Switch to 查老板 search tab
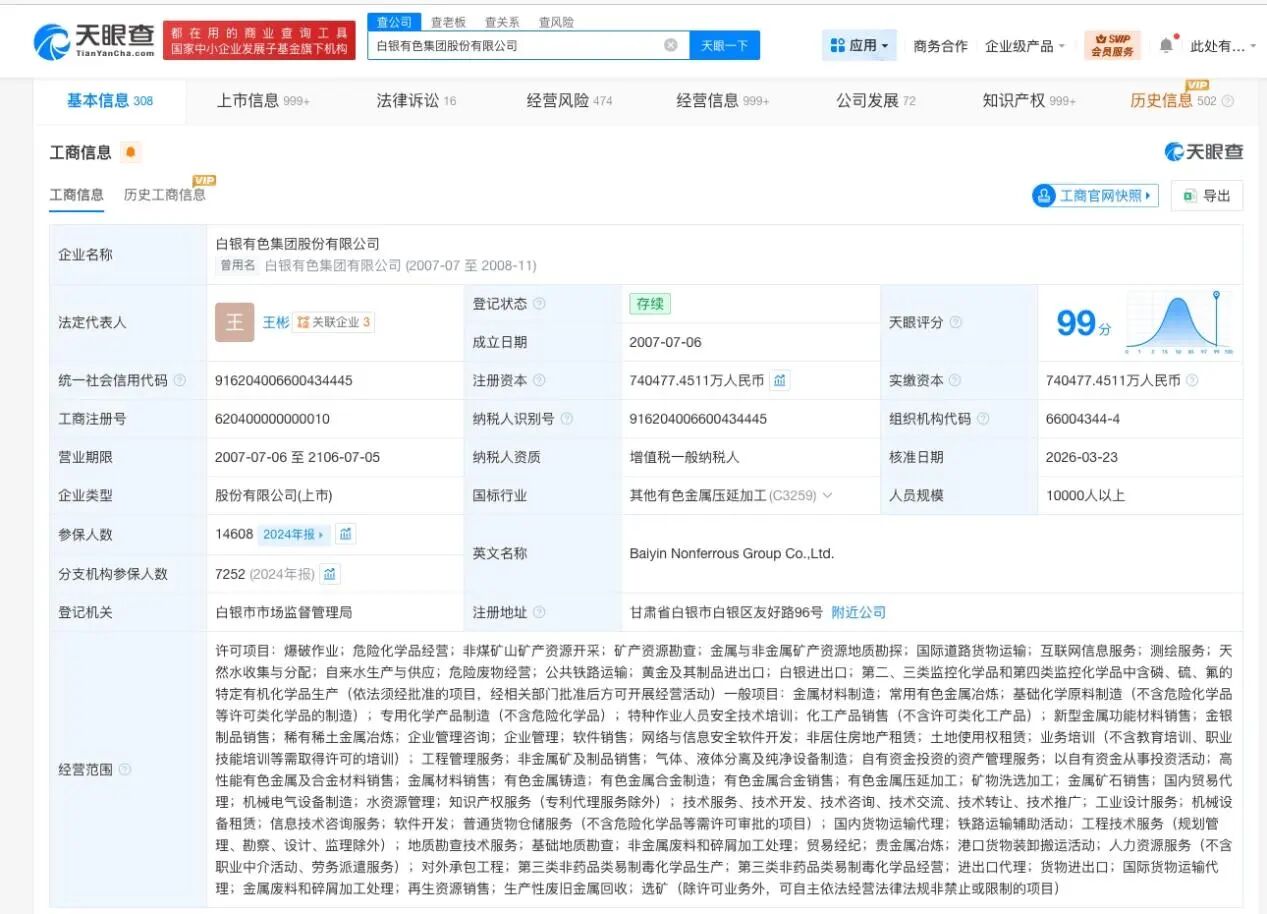1267x914 pixels. [448, 22]
